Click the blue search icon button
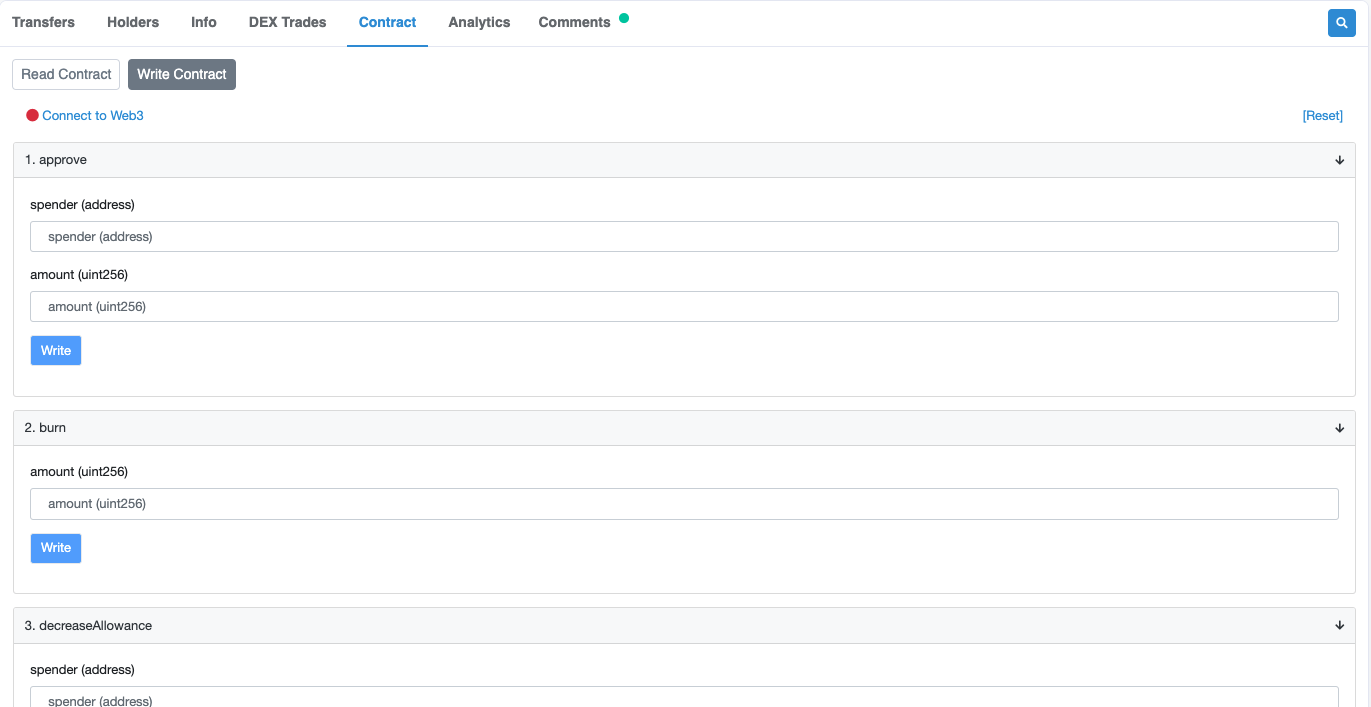Viewport: 1371px width, 707px height. 1341,23
